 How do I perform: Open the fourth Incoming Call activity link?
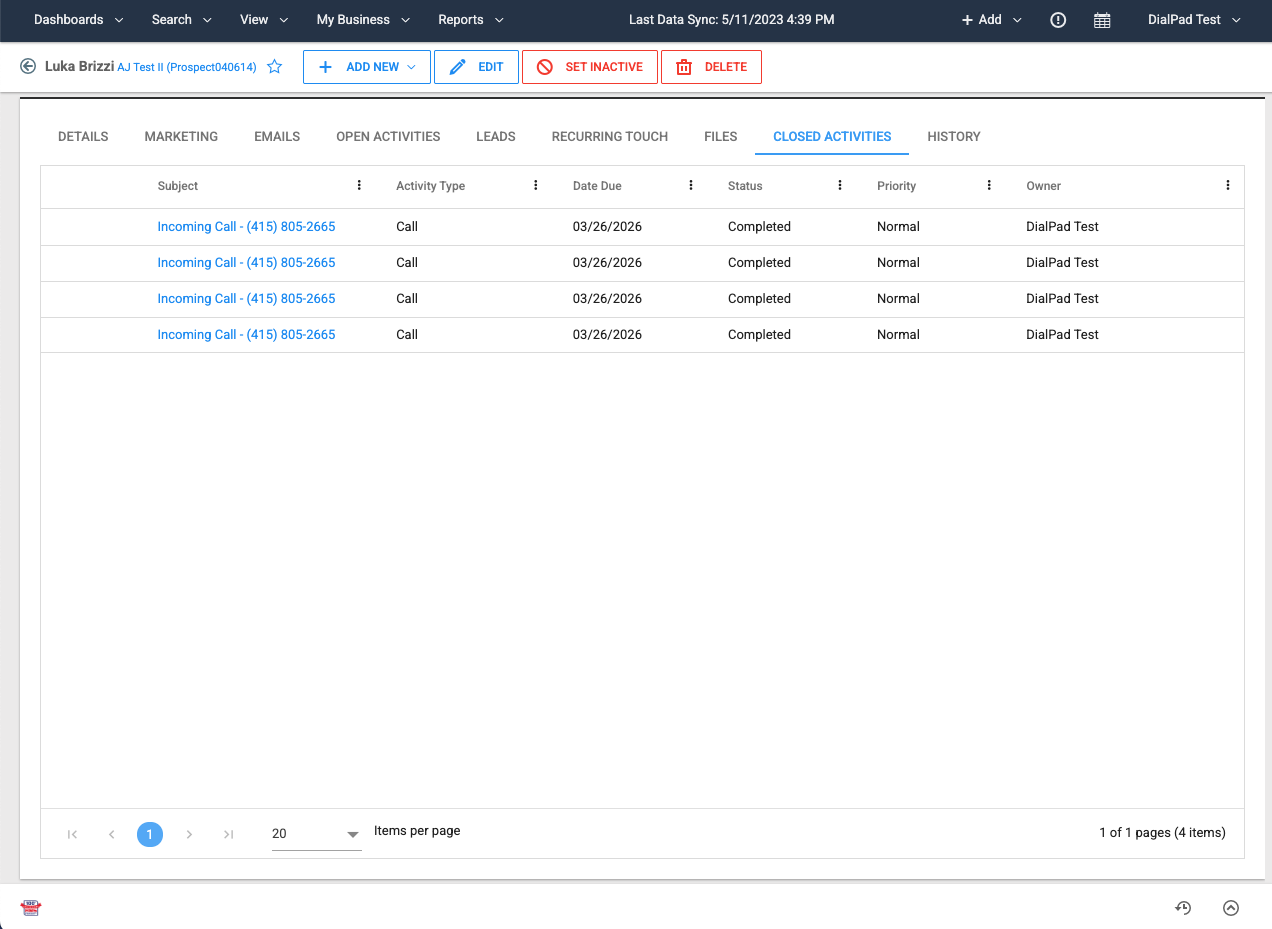[x=246, y=335]
